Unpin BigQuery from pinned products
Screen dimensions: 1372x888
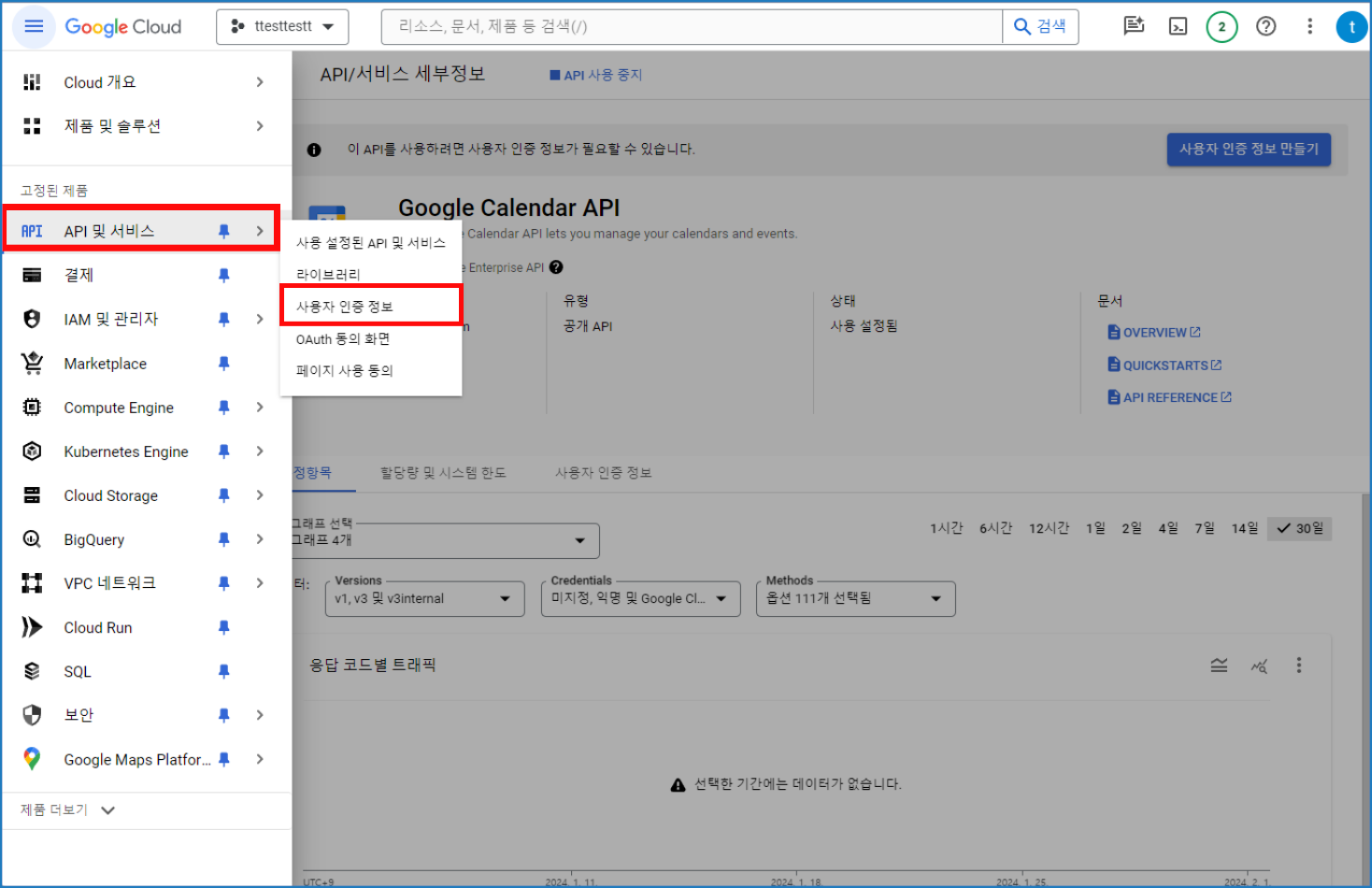[x=223, y=539]
